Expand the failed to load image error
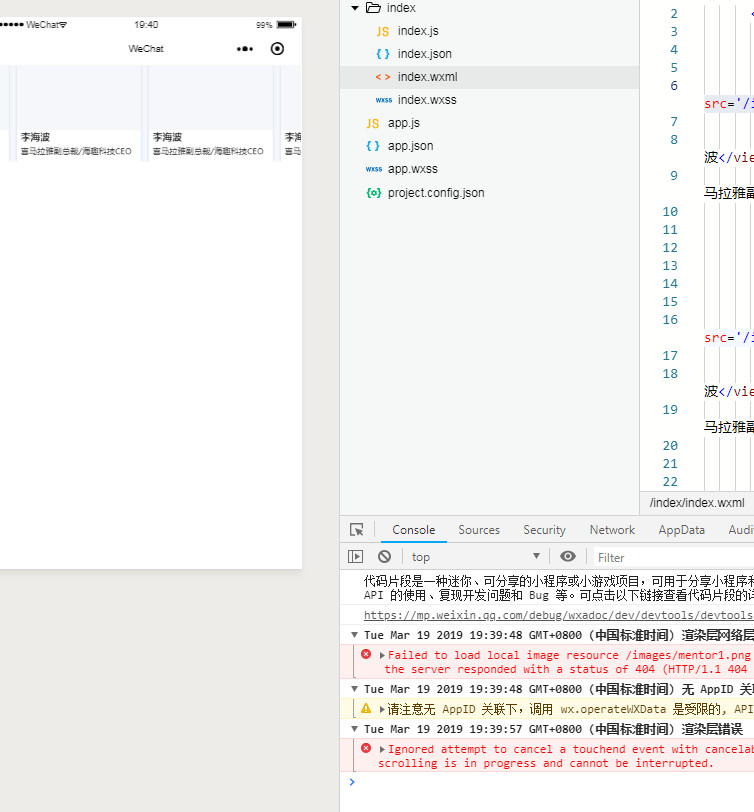This screenshot has height=812, width=754. tap(382, 655)
